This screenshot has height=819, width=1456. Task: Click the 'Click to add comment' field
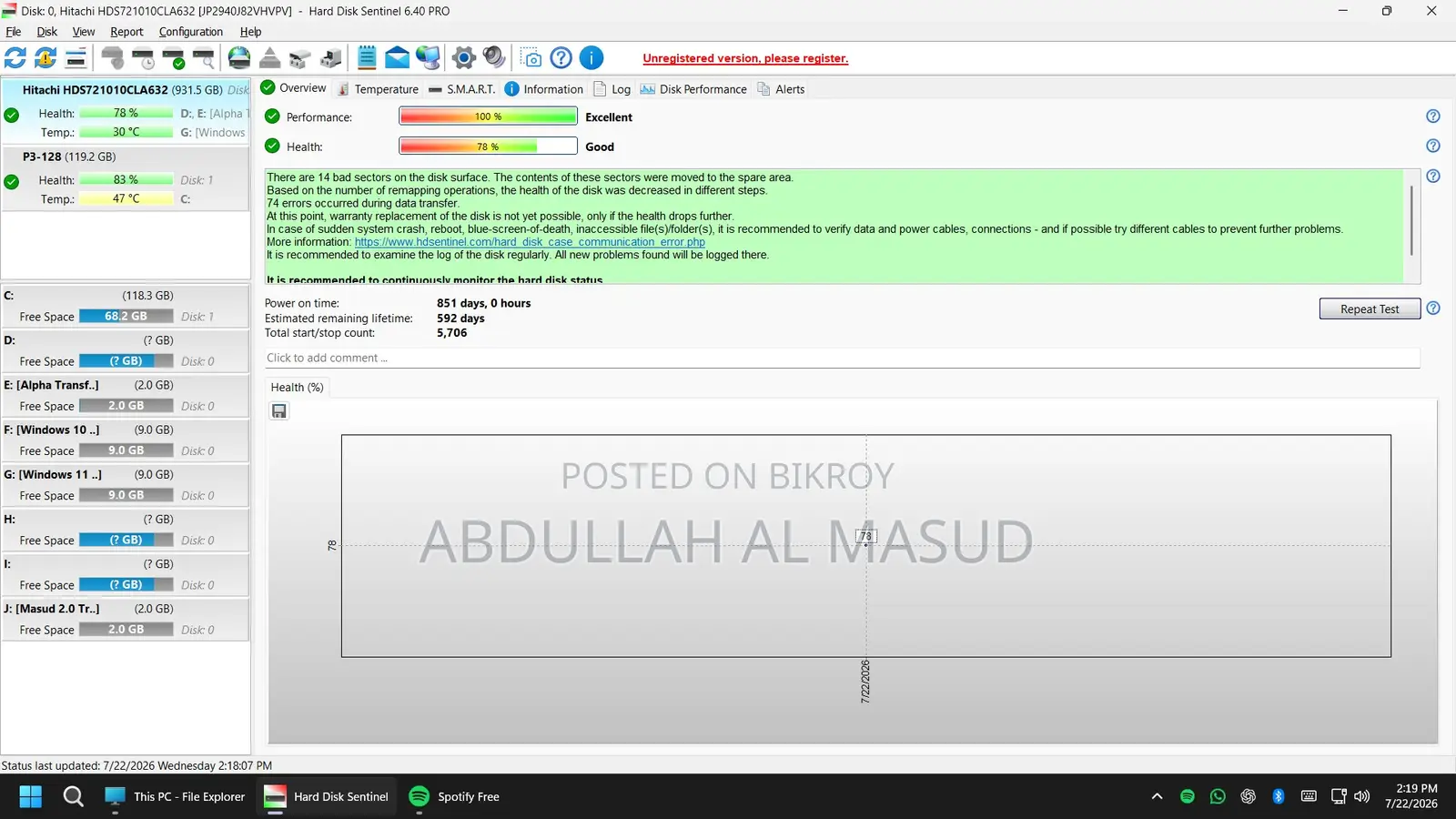pyautogui.click(x=843, y=359)
